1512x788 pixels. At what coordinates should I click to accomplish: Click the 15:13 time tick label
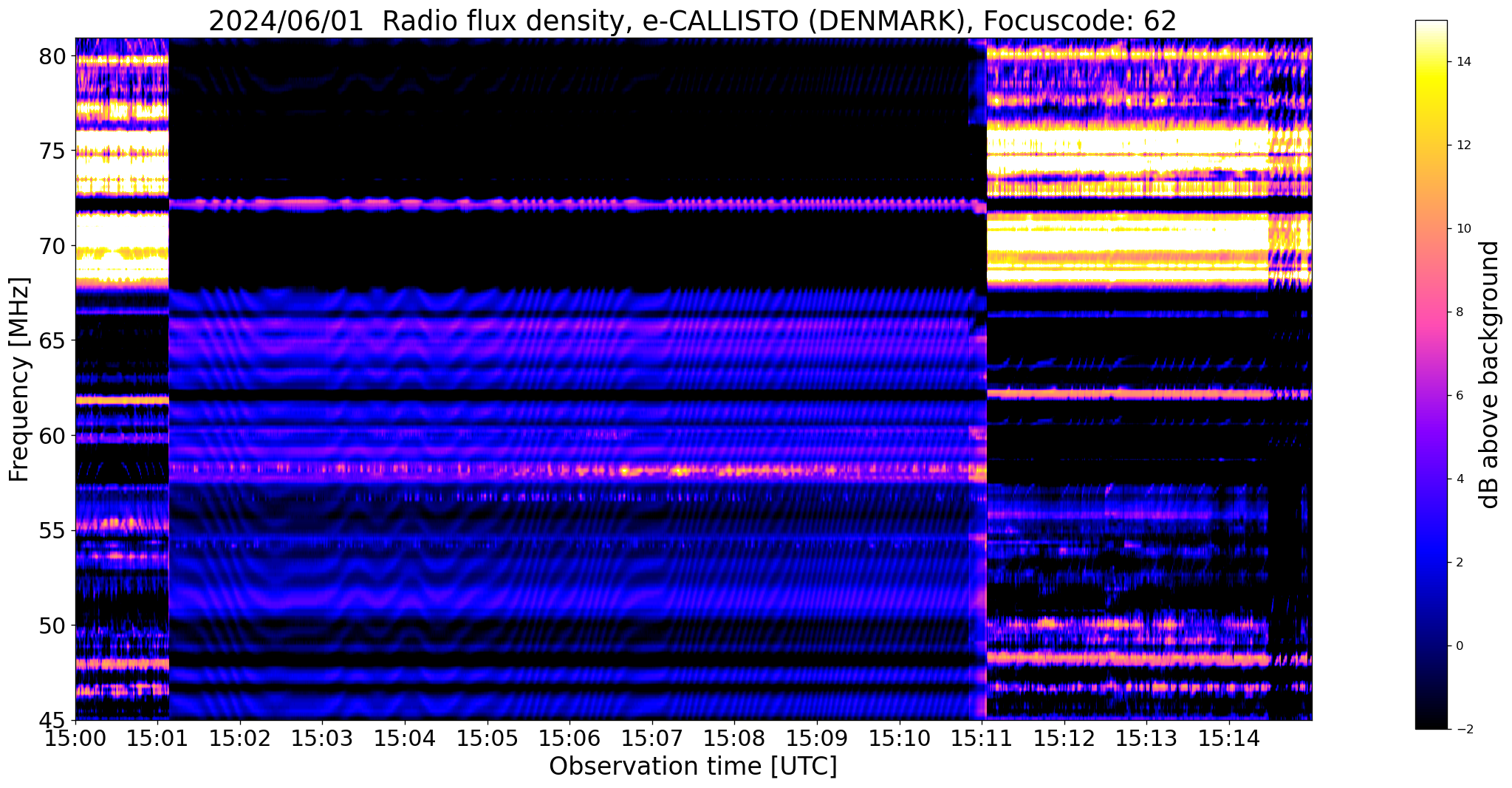pyautogui.click(x=1147, y=739)
